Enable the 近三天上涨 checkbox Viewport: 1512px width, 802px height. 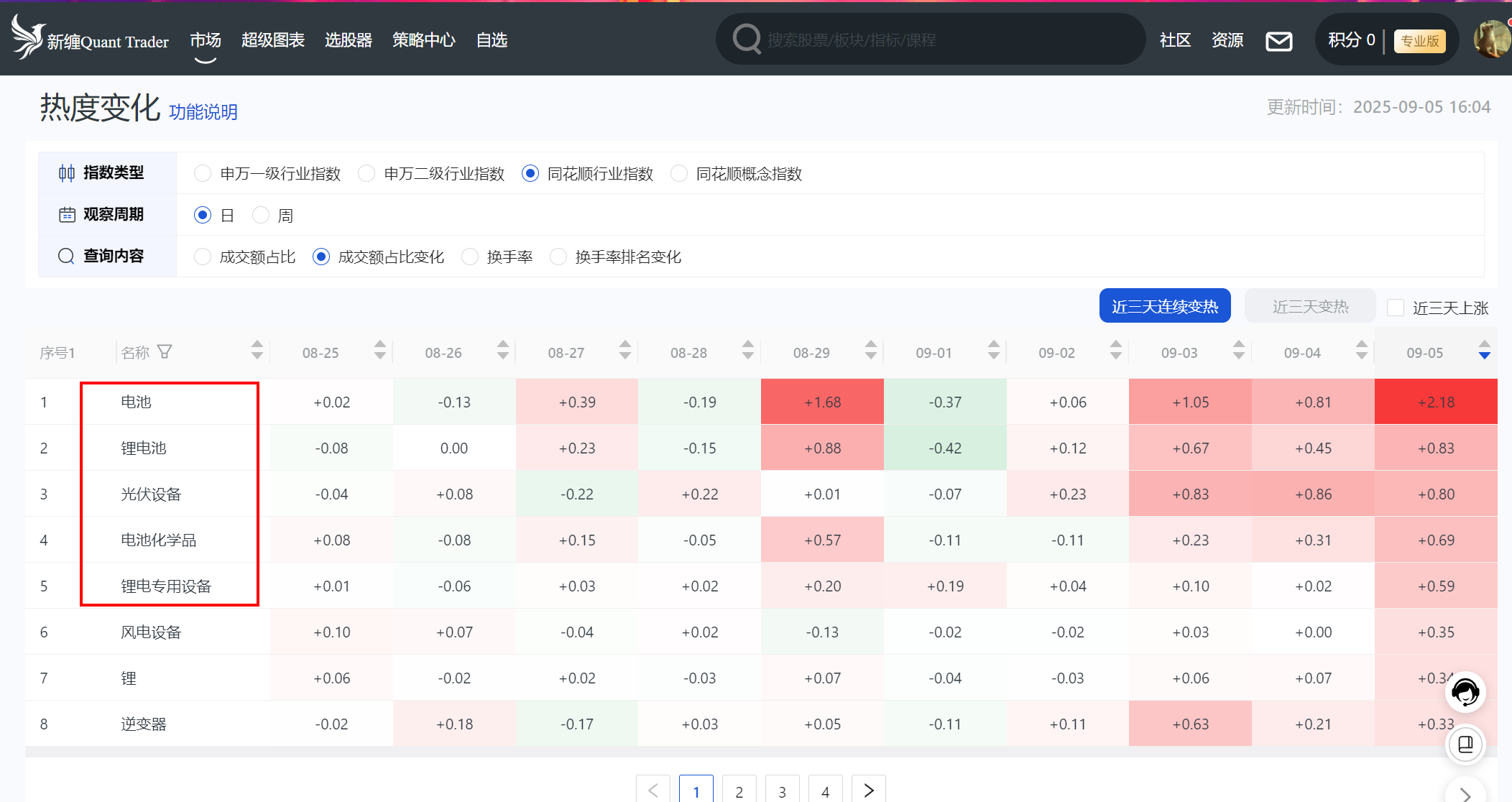[1396, 308]
